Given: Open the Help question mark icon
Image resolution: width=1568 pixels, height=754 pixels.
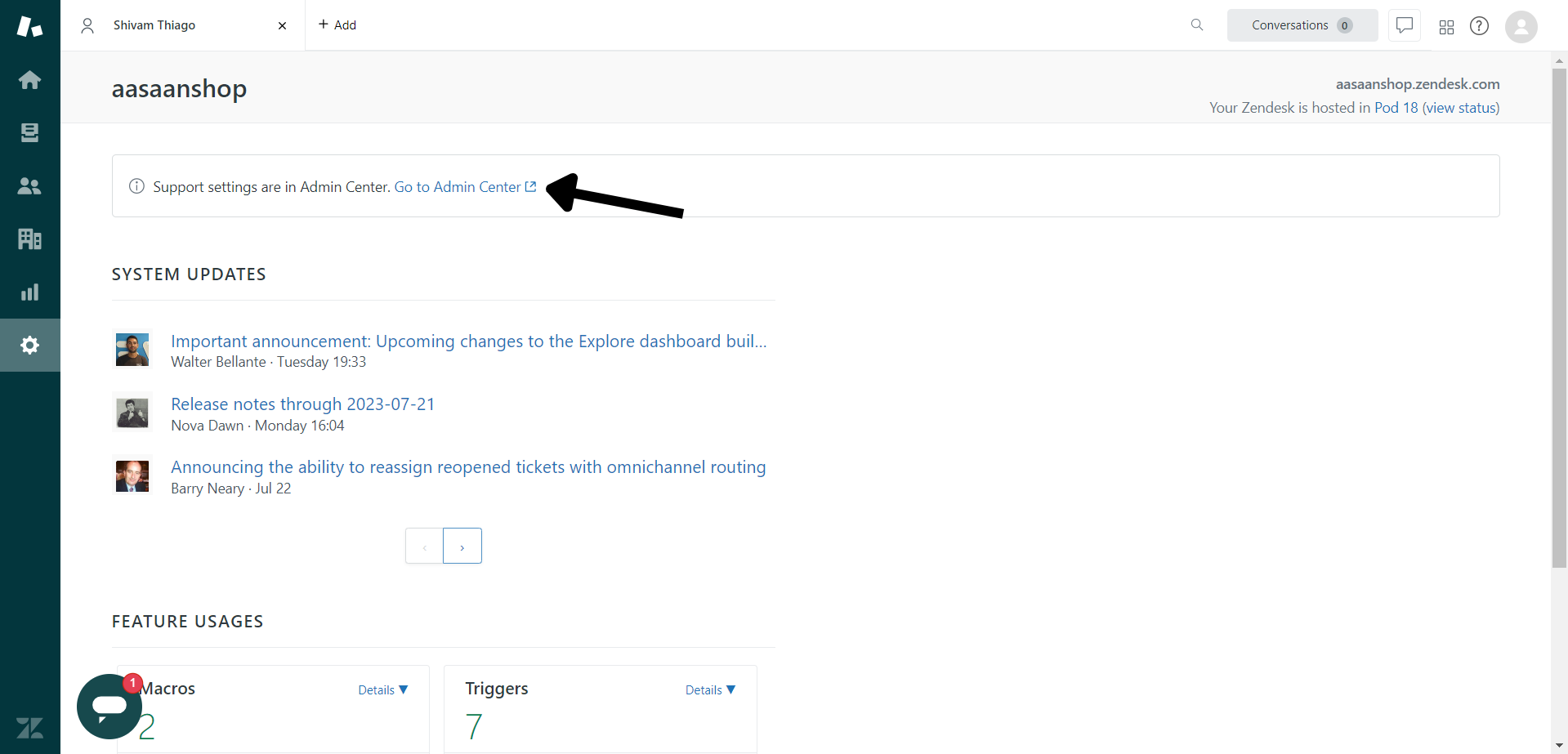Looking at the screenshot, I should point(1479,26).
